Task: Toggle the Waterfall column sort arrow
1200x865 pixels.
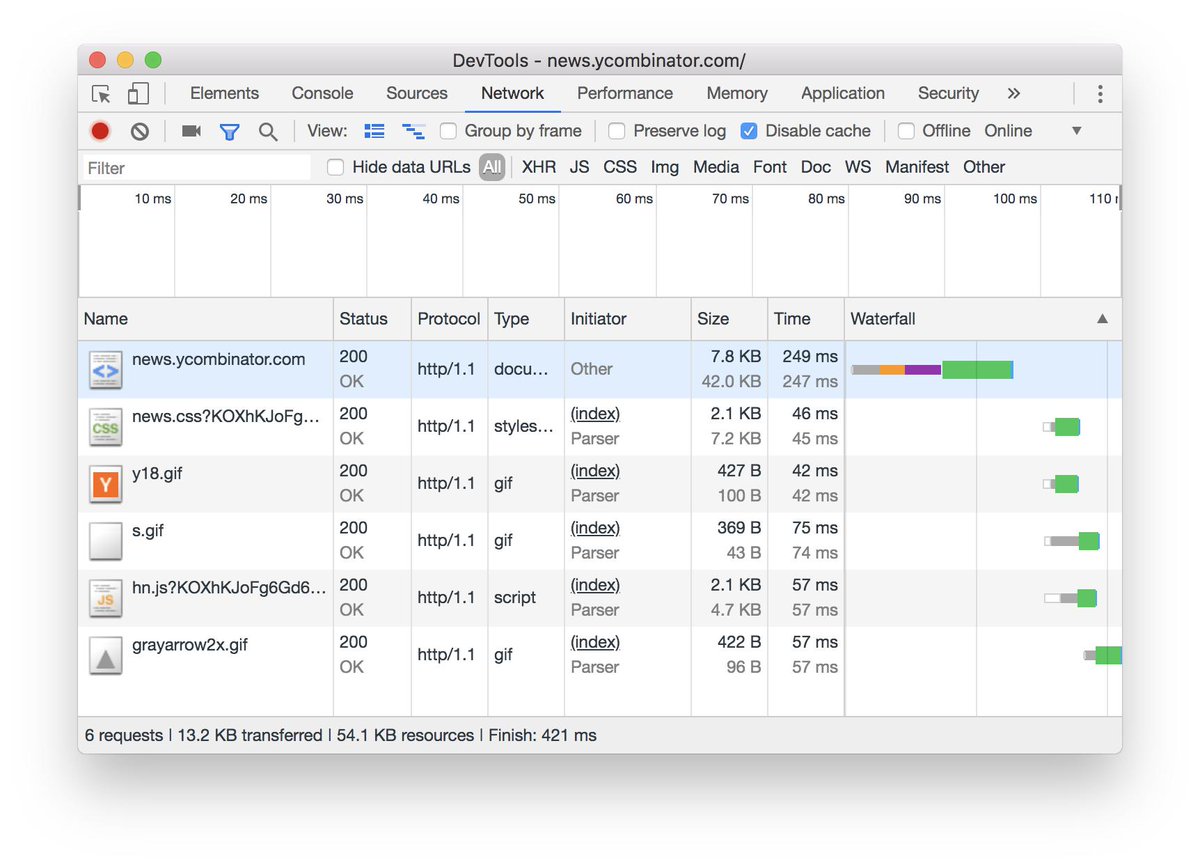Action: [x=1102, y=319]
